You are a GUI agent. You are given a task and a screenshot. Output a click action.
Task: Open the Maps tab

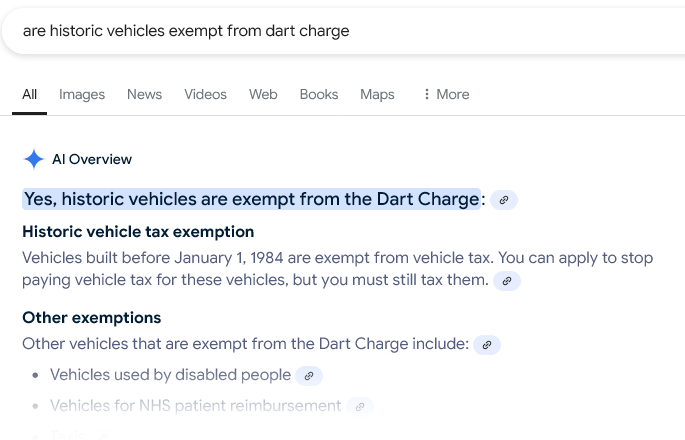tap(377, 94)
